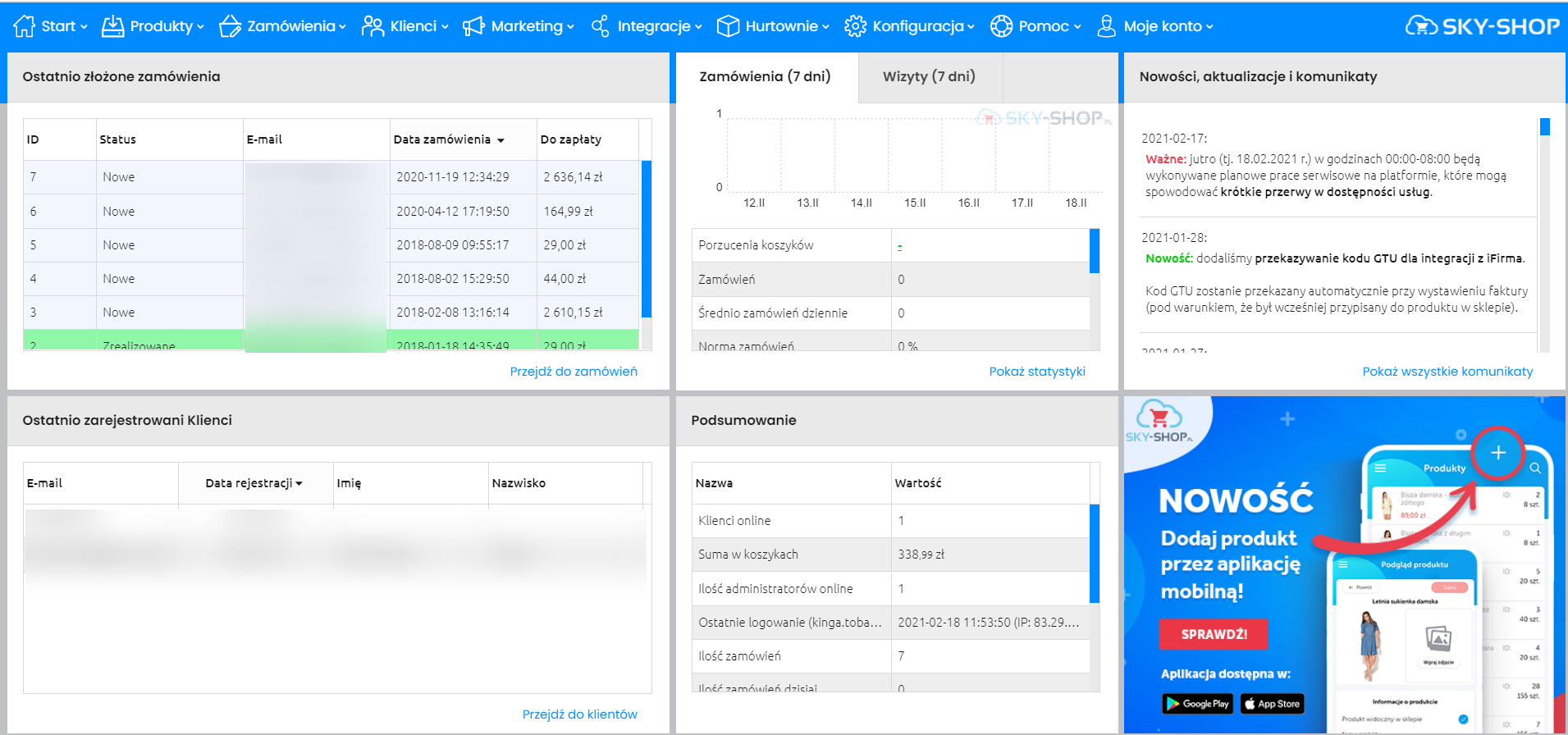Click the Konfiguracja gear icon
Screen dimensions: 1568x735
pyautogui.click(x=855, y=26)
